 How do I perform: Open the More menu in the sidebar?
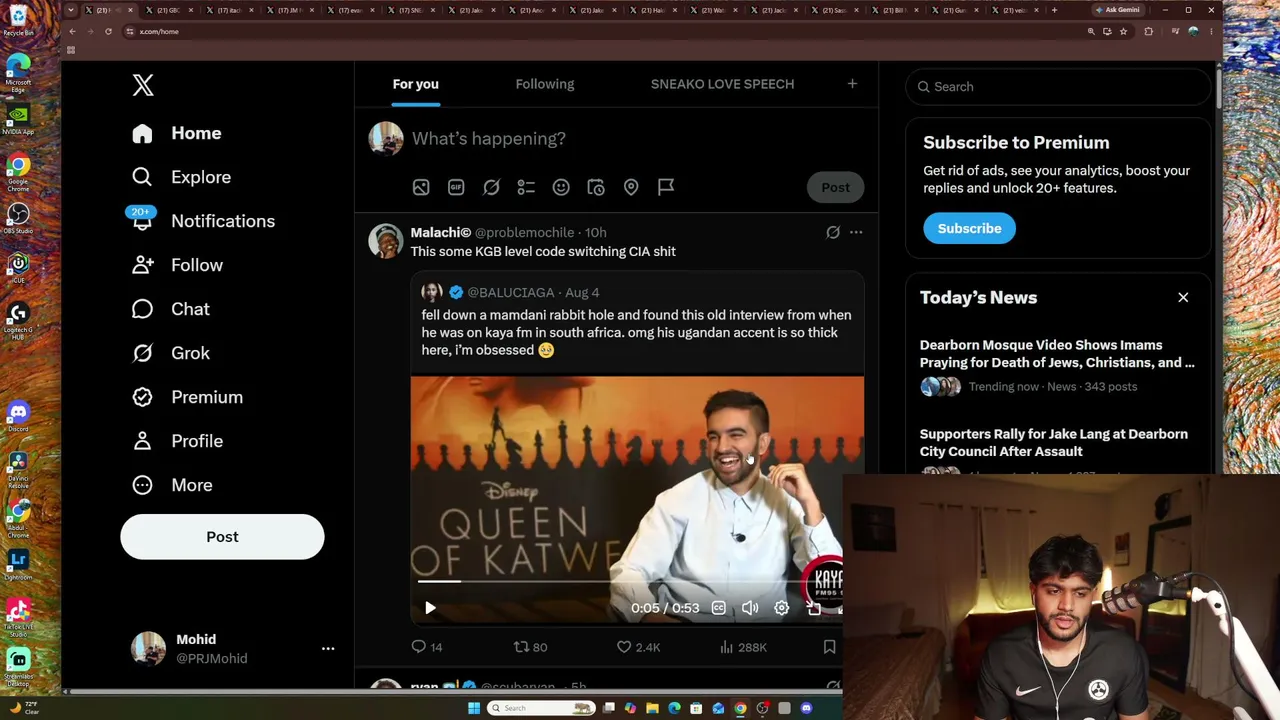[x=172, y=485]
